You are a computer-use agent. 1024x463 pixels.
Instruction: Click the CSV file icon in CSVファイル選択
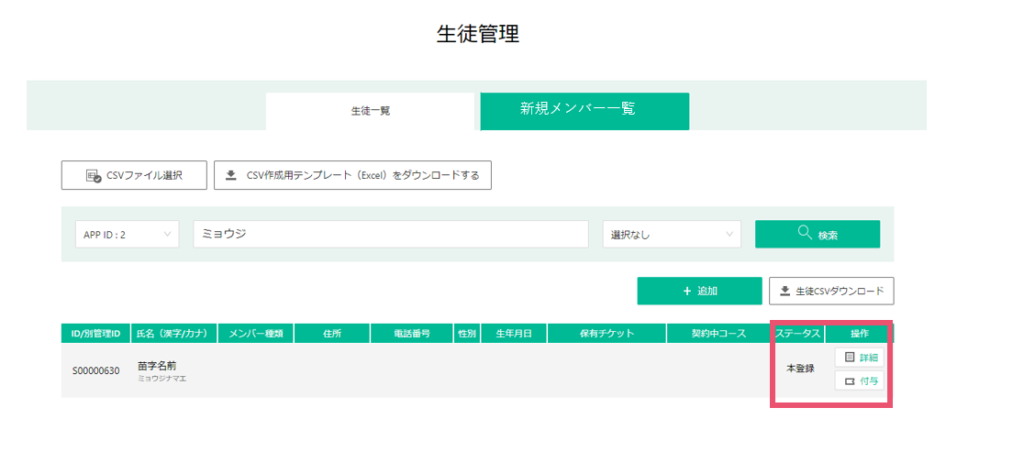tap(93, 176)
